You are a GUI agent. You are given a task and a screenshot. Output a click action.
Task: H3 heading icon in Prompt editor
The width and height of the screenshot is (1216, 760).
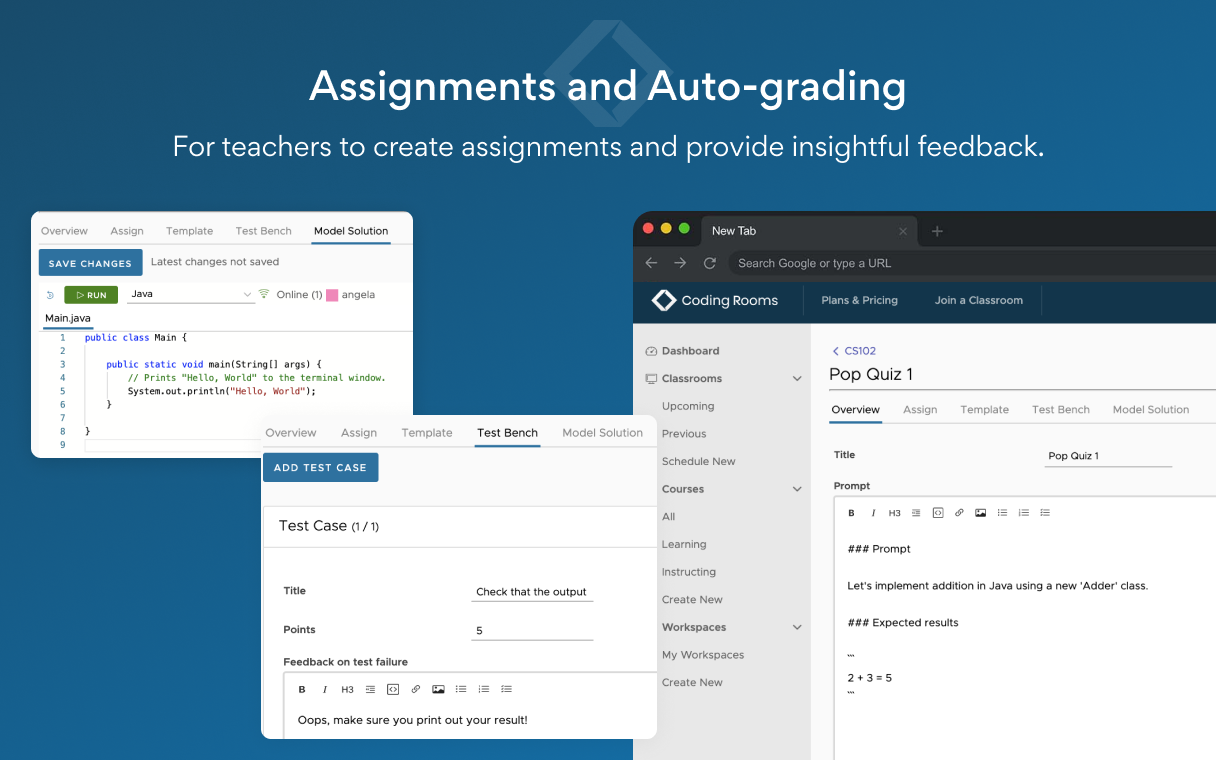point(895,513)
